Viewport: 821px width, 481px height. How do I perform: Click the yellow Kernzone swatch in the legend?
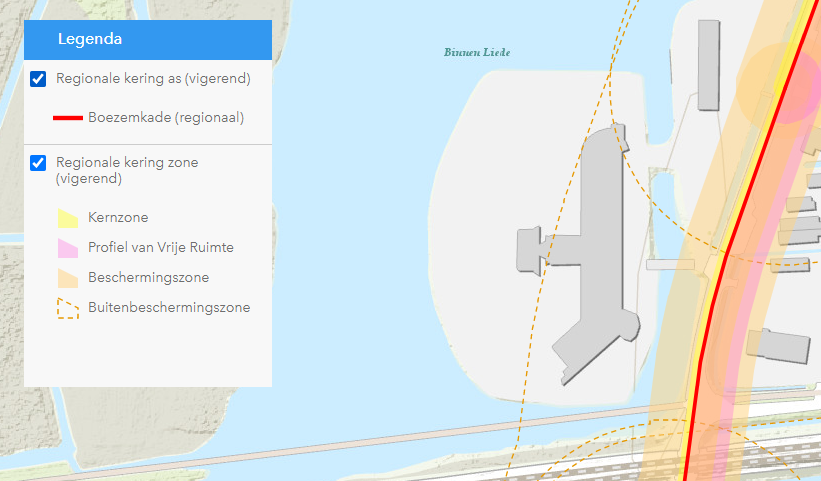68,218
